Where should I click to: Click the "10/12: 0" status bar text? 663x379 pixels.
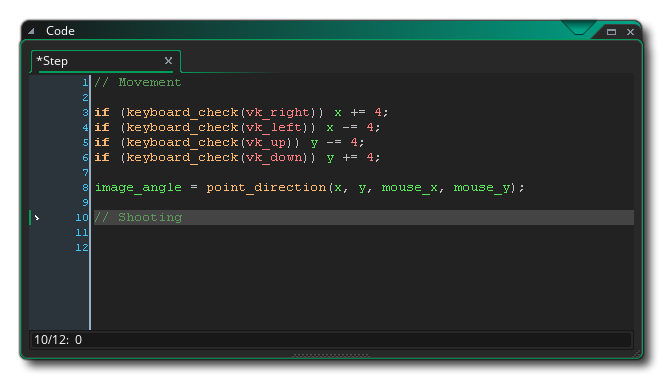[x=58, y=340]
